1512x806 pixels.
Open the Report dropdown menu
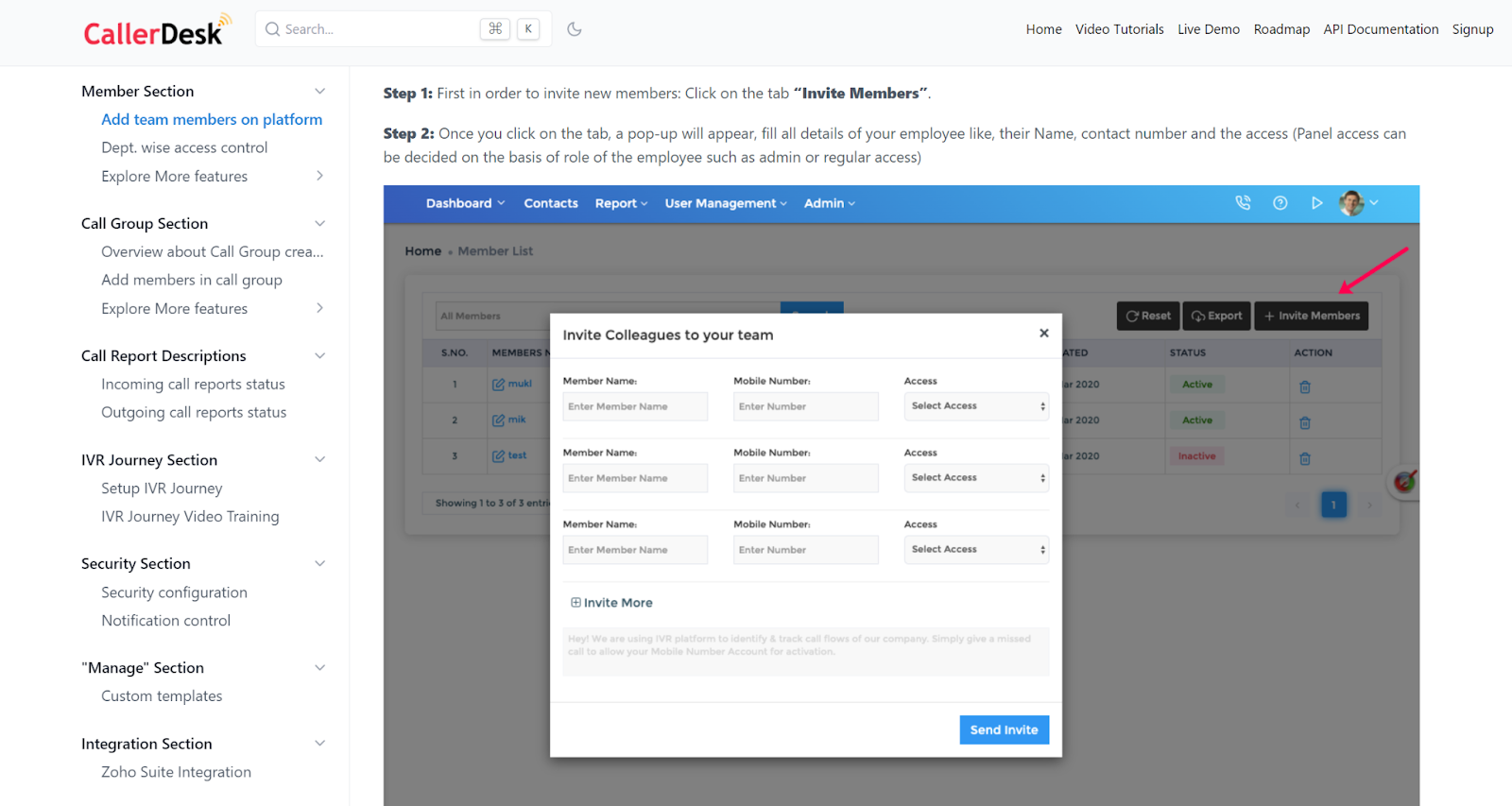coord(621,203)
